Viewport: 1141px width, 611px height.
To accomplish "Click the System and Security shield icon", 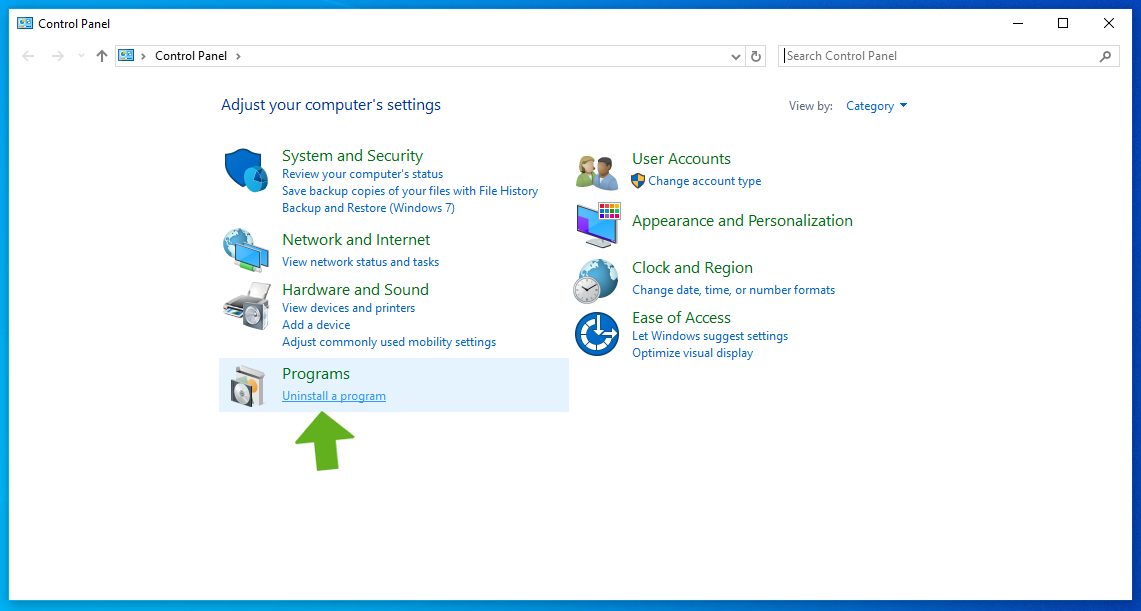I will click(x=244, y=170).
